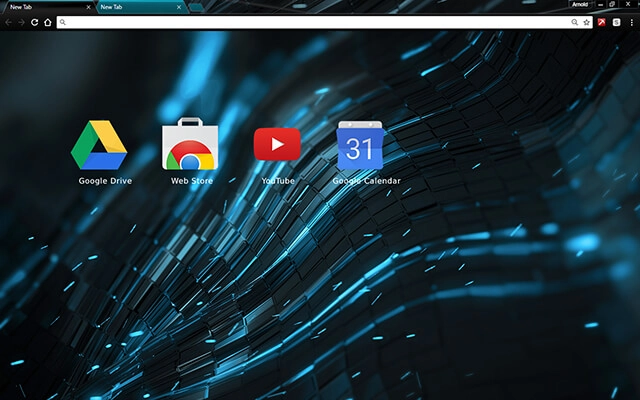
Task: Open the Google Calendar app icon
Action: [x=360, y=145]
